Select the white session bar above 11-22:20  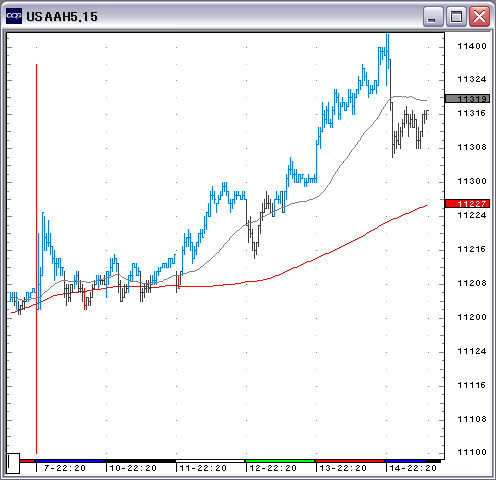pyautogui.click(x=210, y=461)
